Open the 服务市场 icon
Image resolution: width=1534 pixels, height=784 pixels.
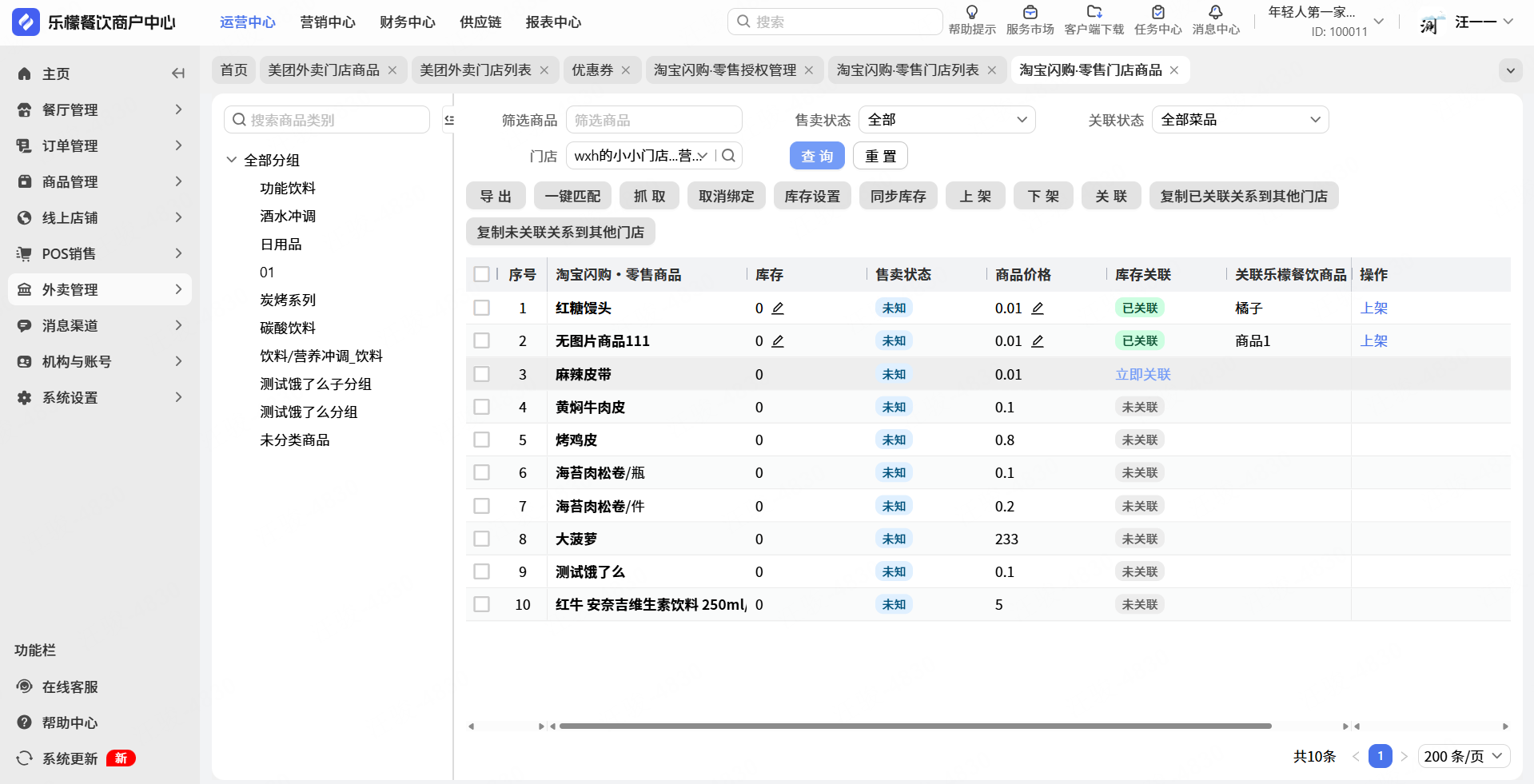click(1030, 13)
